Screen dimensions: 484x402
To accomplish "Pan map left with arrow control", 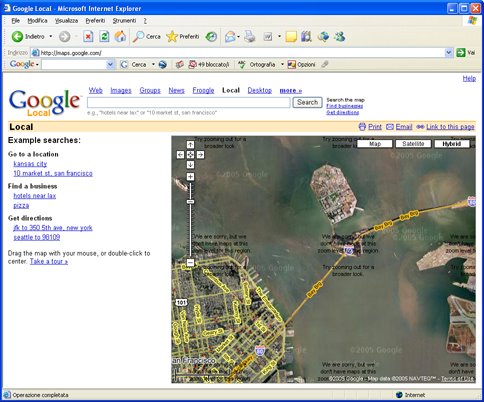I will point(180,155).
